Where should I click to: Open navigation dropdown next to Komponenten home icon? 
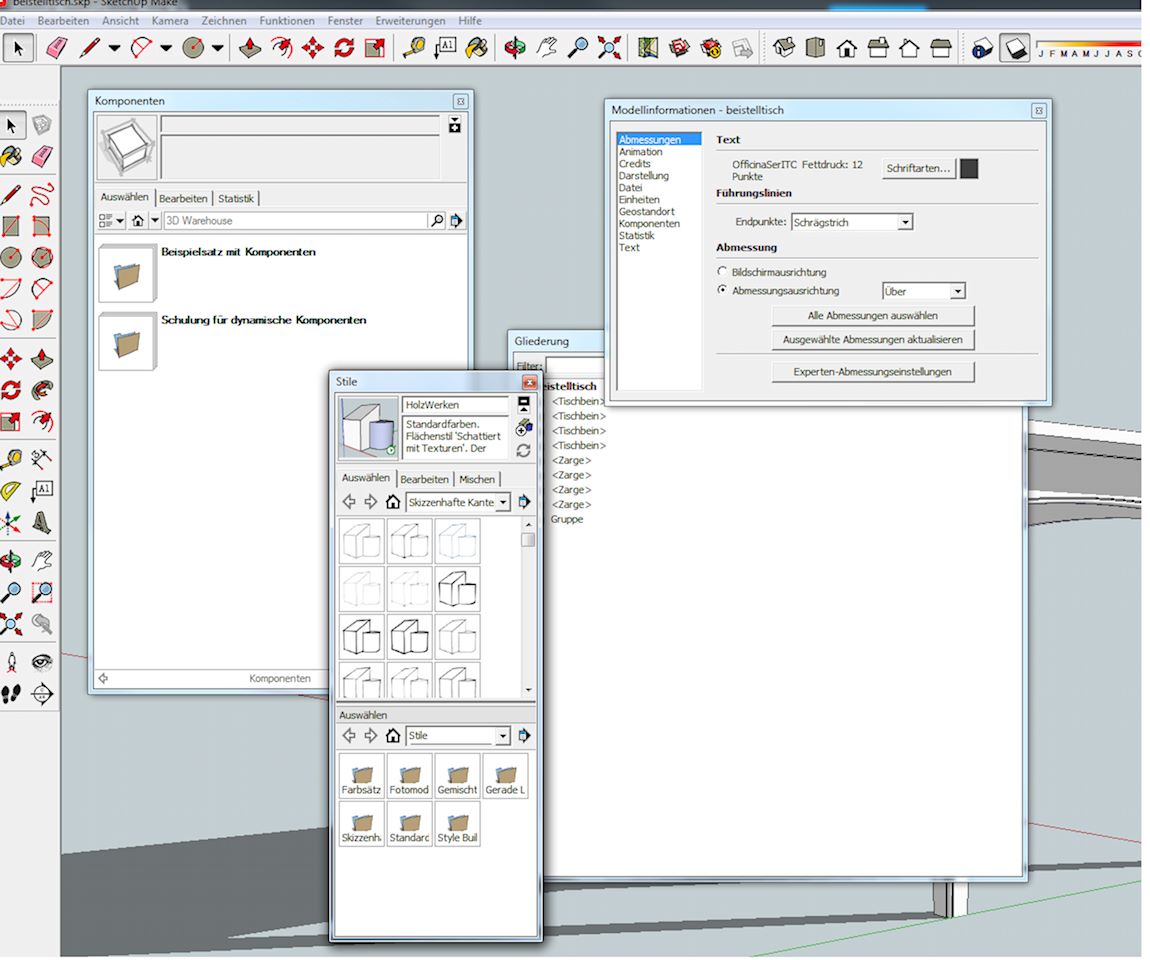pyautogui.click(x=155, y=220)
